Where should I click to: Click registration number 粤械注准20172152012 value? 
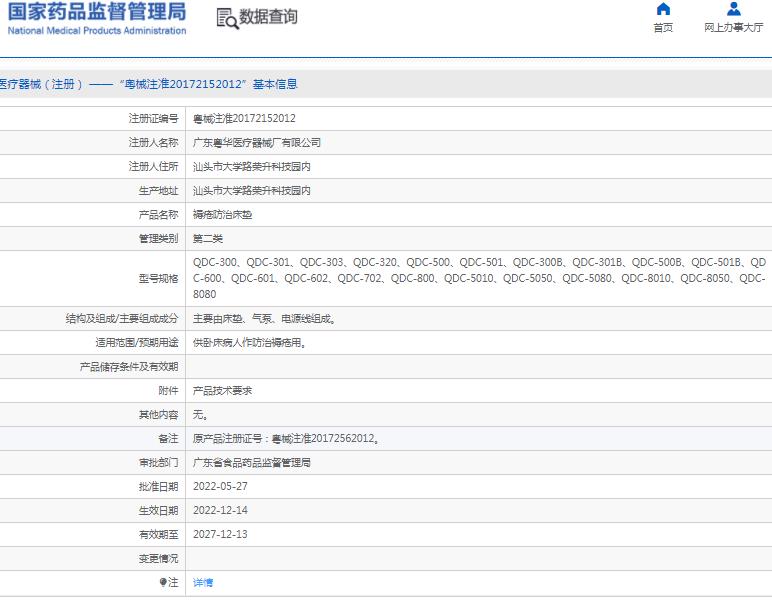244,118
